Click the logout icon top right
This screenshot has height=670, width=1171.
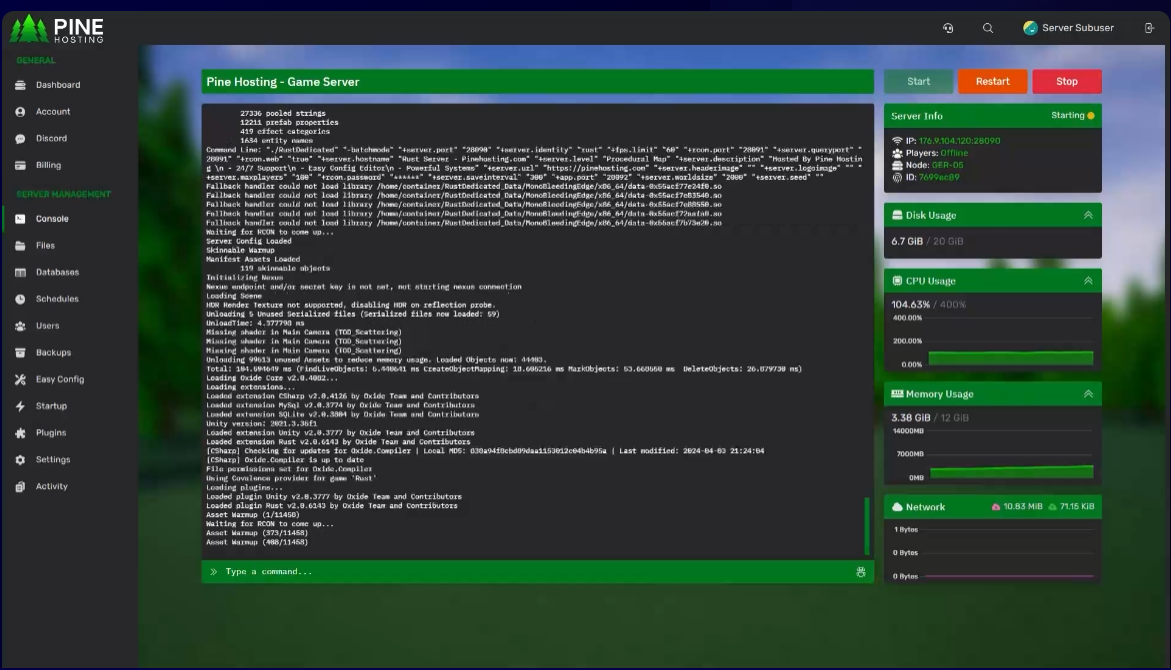click(x=1149, y=28)
